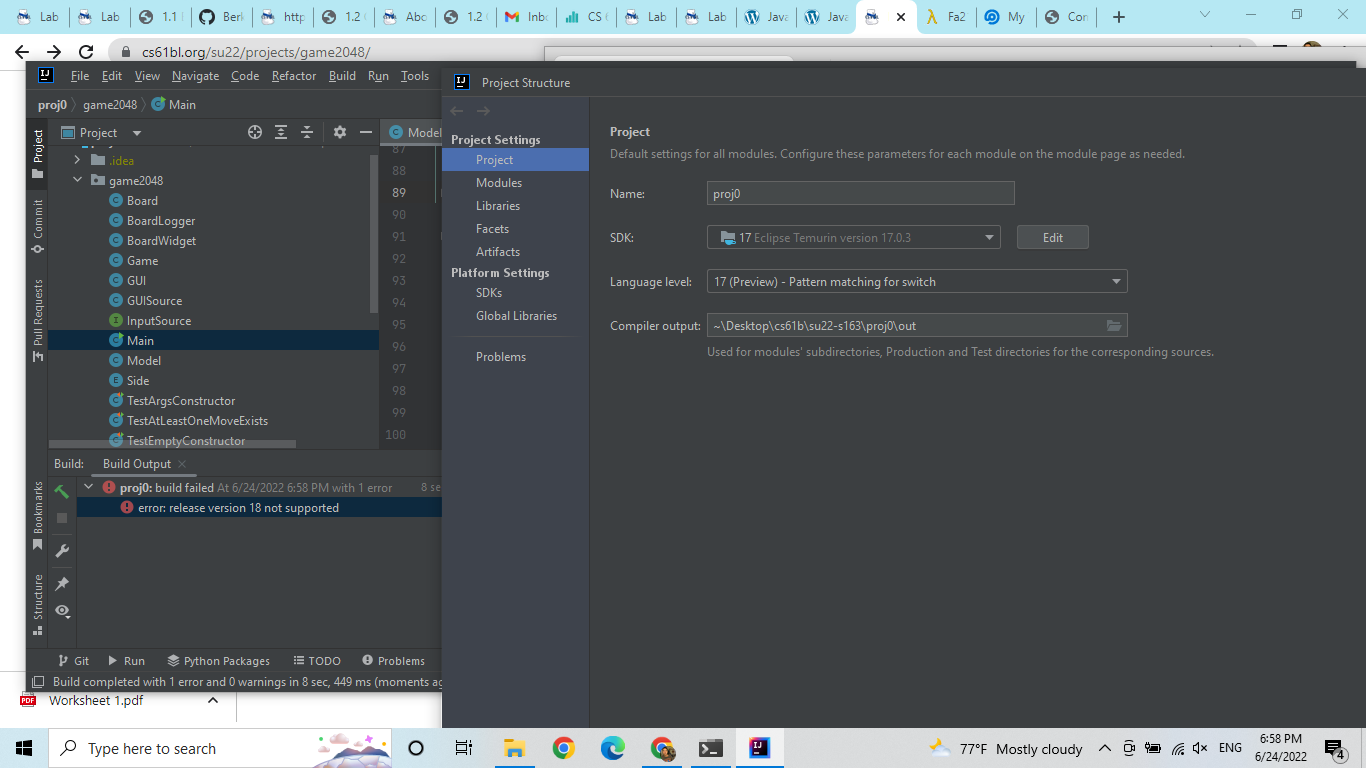
Task: Open File Explorer from the Windows taskbar
Action: pyautogui.click(x=514, y=748)
